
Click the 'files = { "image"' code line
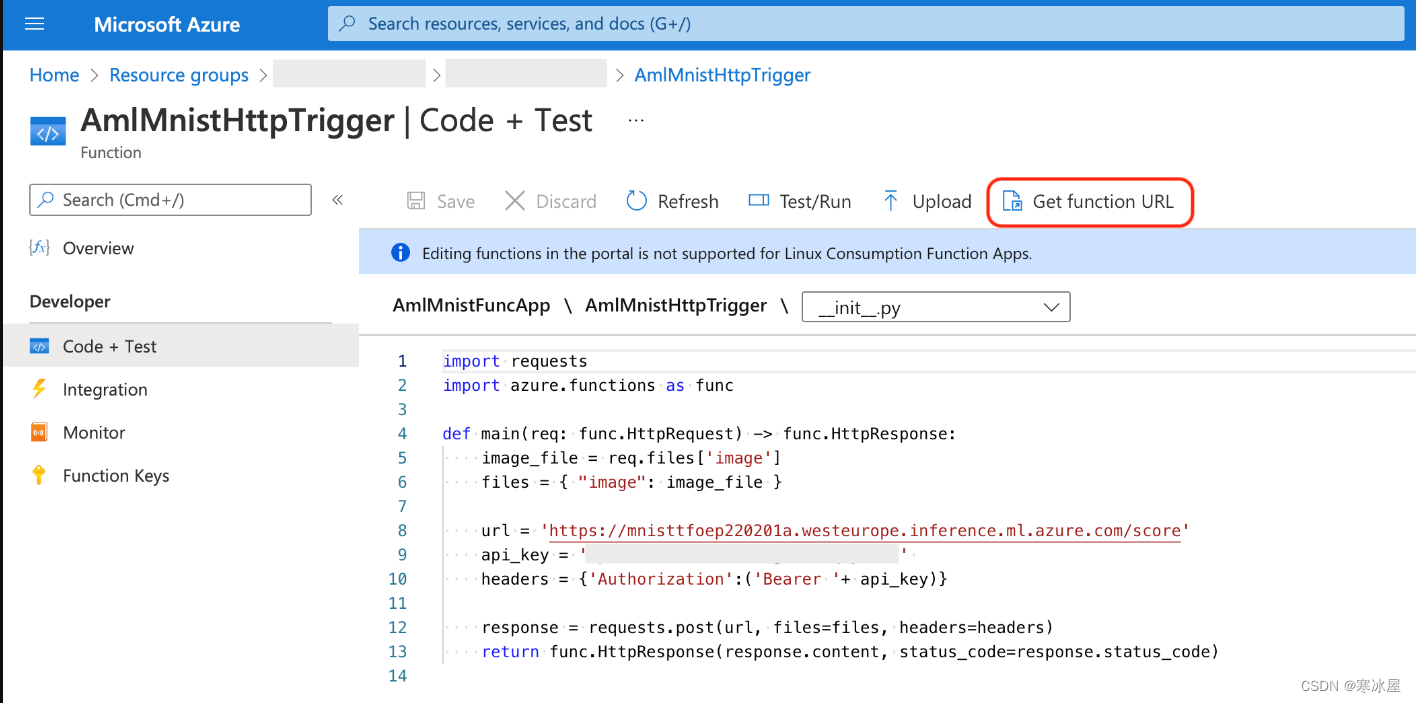coord(631,482)
